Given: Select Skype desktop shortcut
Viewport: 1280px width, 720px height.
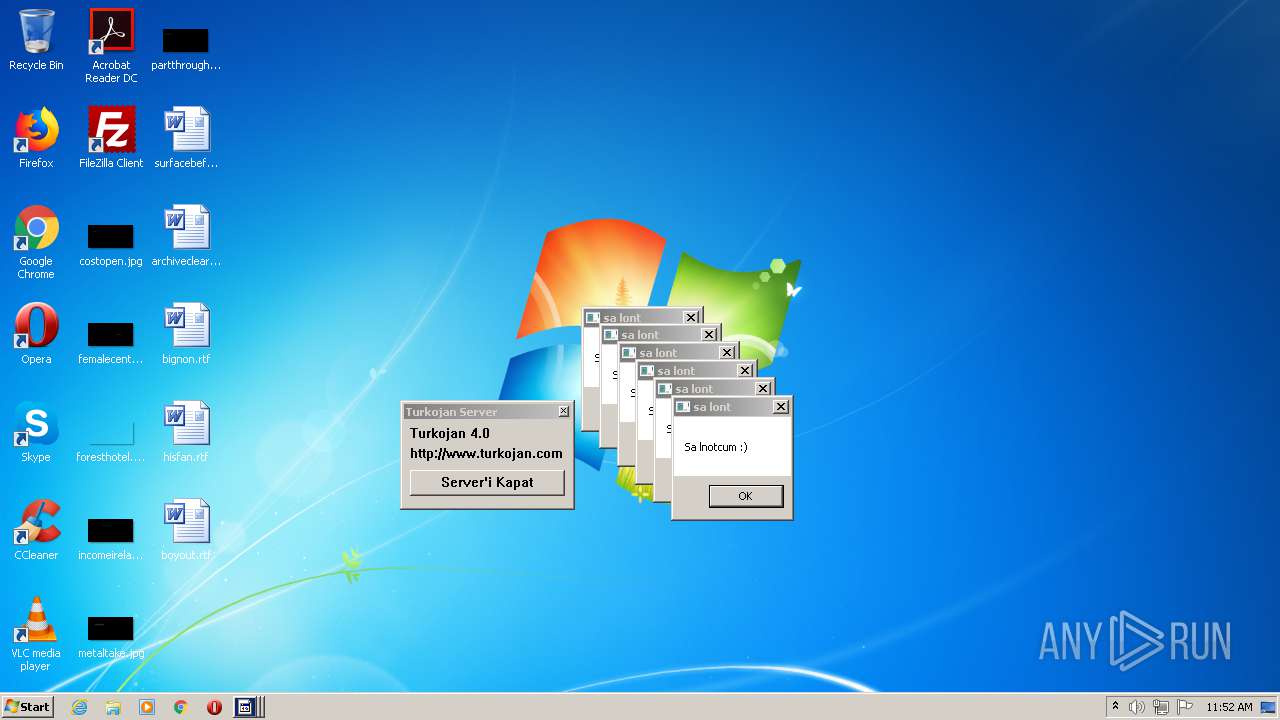Looking at the screenshot, I should pyautogui.click(x=36, y=432).
